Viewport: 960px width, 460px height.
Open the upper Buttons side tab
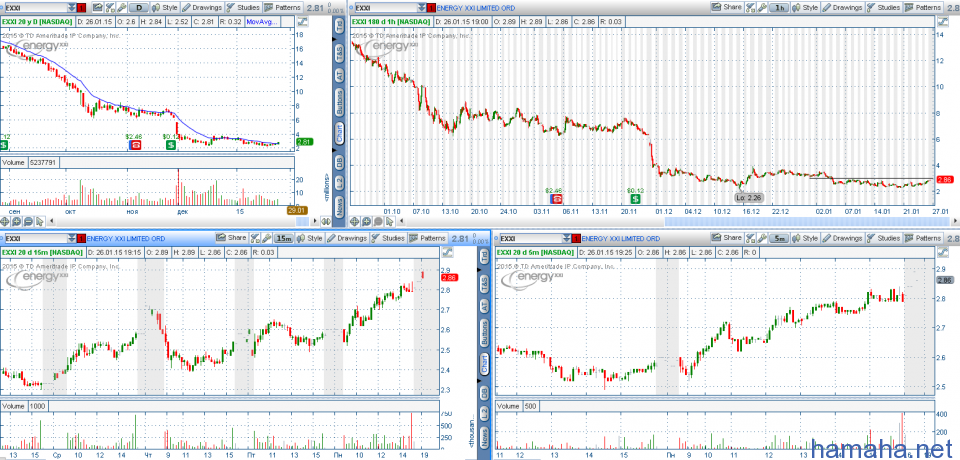[340, 104]
